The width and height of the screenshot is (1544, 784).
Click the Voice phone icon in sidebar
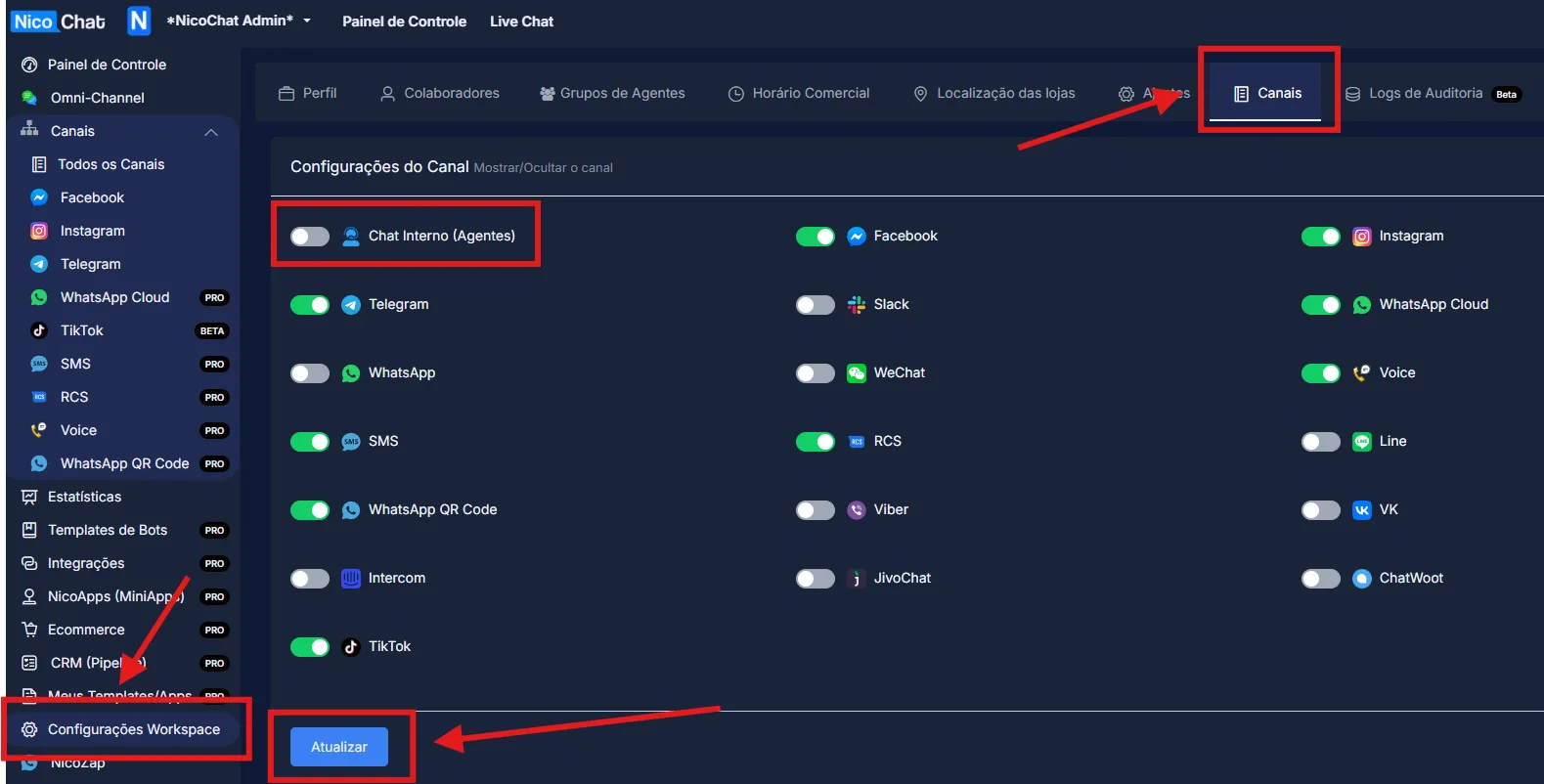[x=39, y=430]
